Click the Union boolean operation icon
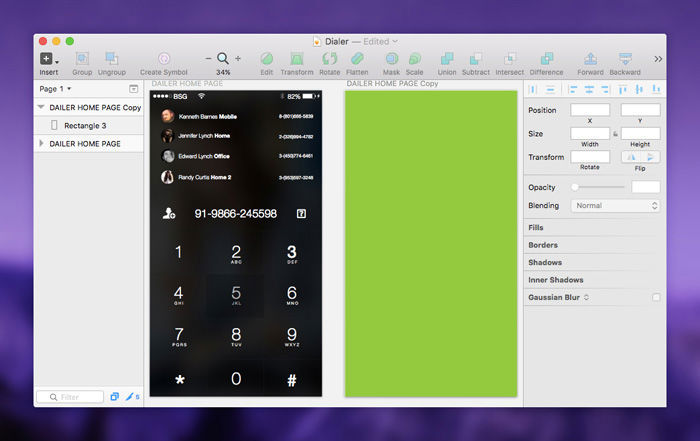This screenshot has width=700, height=441. coord(445,59)
